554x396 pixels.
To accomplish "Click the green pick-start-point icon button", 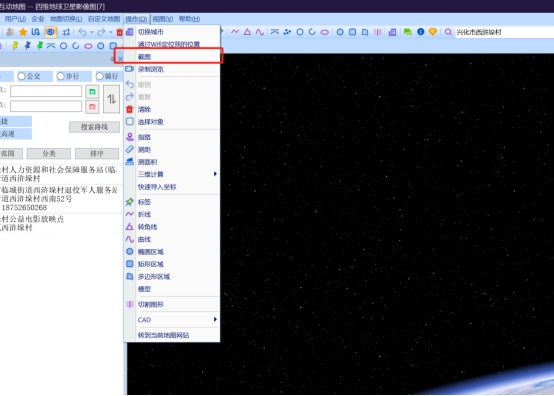I will tap(92, 92).
